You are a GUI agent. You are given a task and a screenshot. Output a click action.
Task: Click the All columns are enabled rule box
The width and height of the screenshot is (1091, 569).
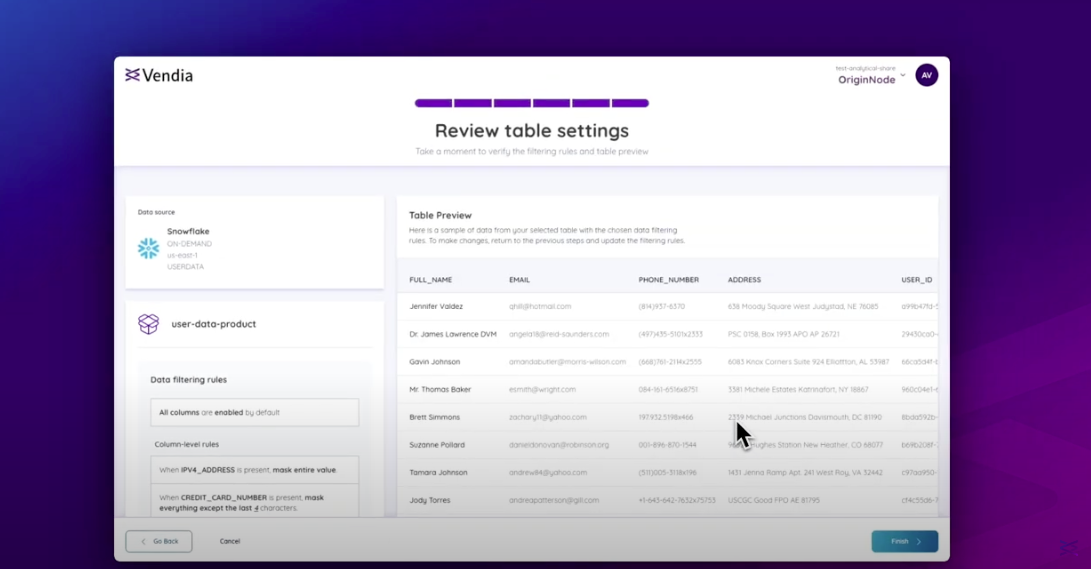click(x=255, y=412)
